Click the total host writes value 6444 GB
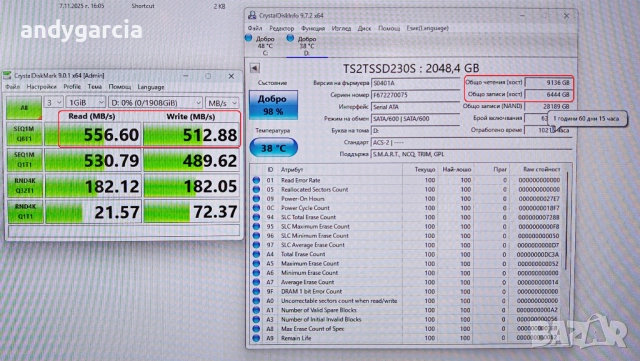Image resolution: width=640 pixels, height=361 pixels. [548, 94]
